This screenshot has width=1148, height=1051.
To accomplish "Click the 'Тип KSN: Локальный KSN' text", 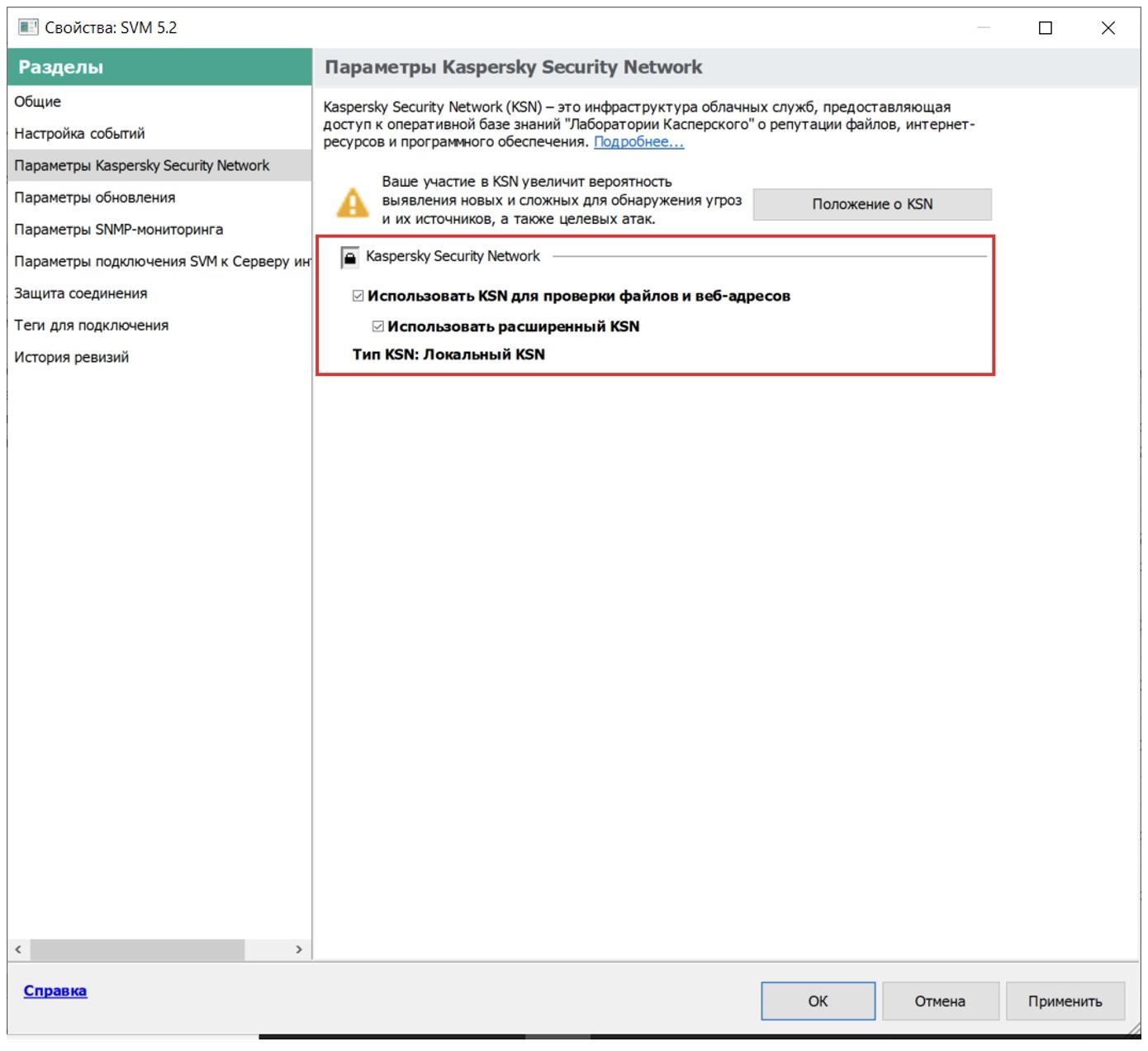I will (448, 354).
